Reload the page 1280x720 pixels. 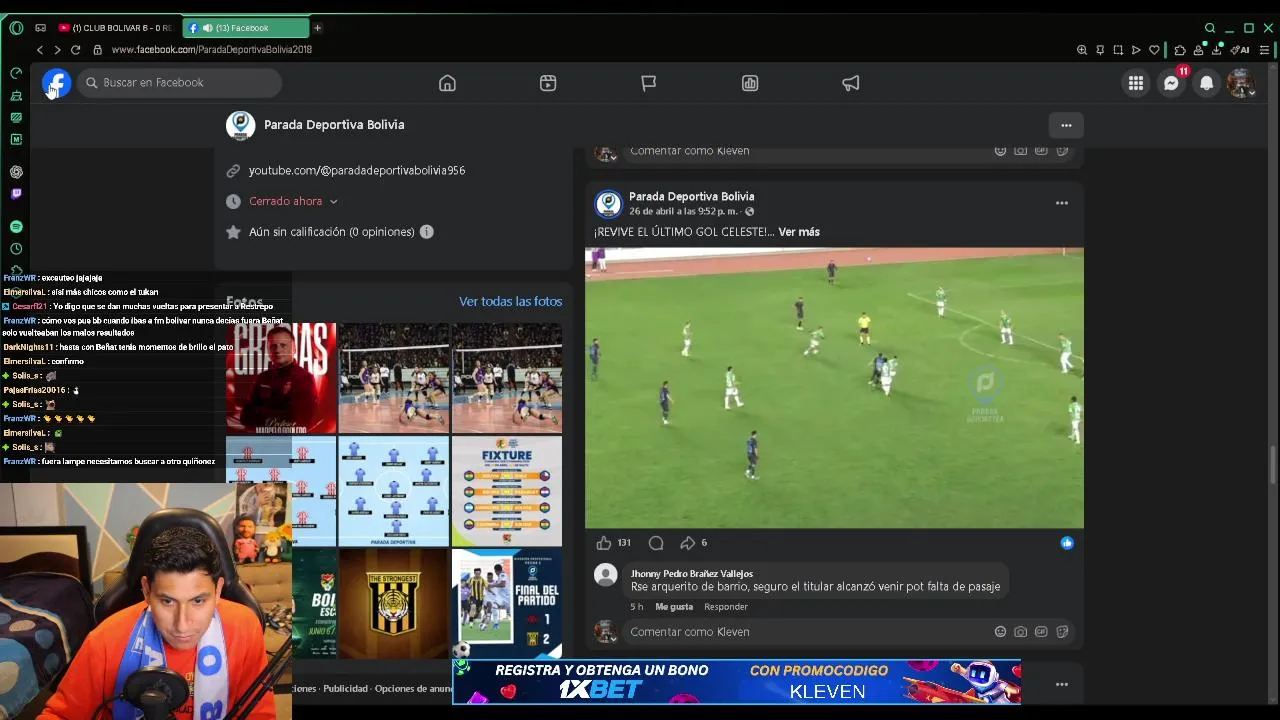pos(75,50)
